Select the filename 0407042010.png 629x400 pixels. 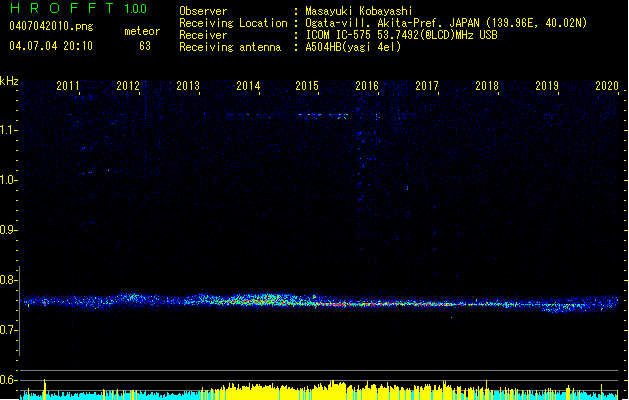[51, 26]
